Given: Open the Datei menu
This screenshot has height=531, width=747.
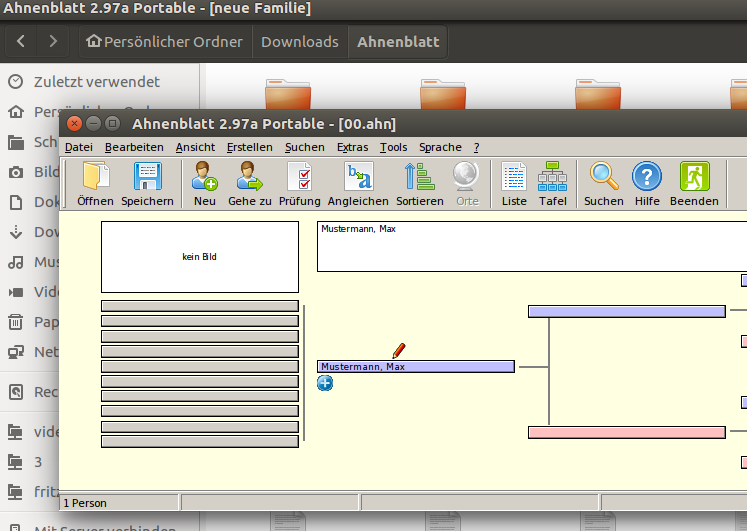Looking at the screenshot, I should pos(79,147).
